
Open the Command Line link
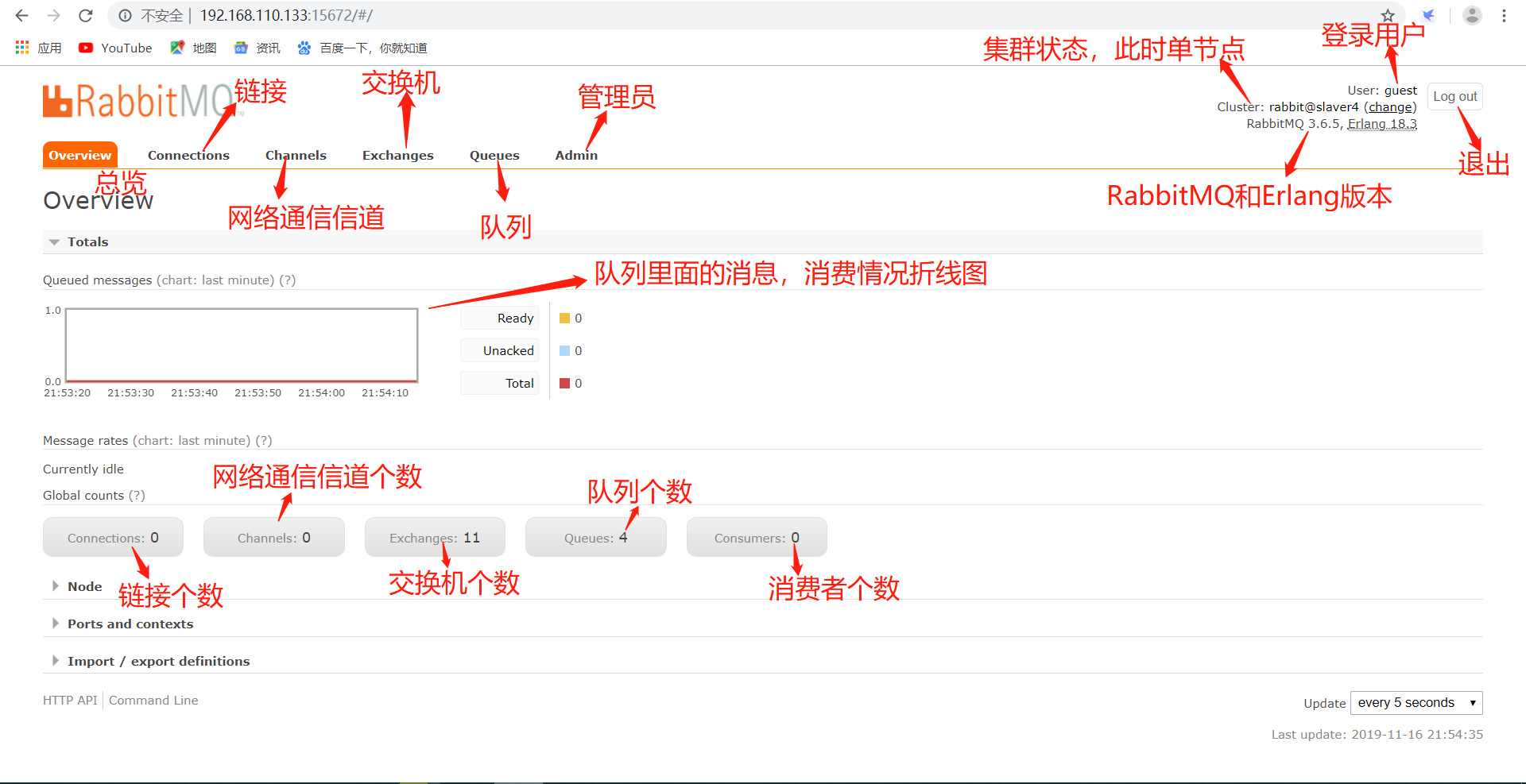[153, 700]
